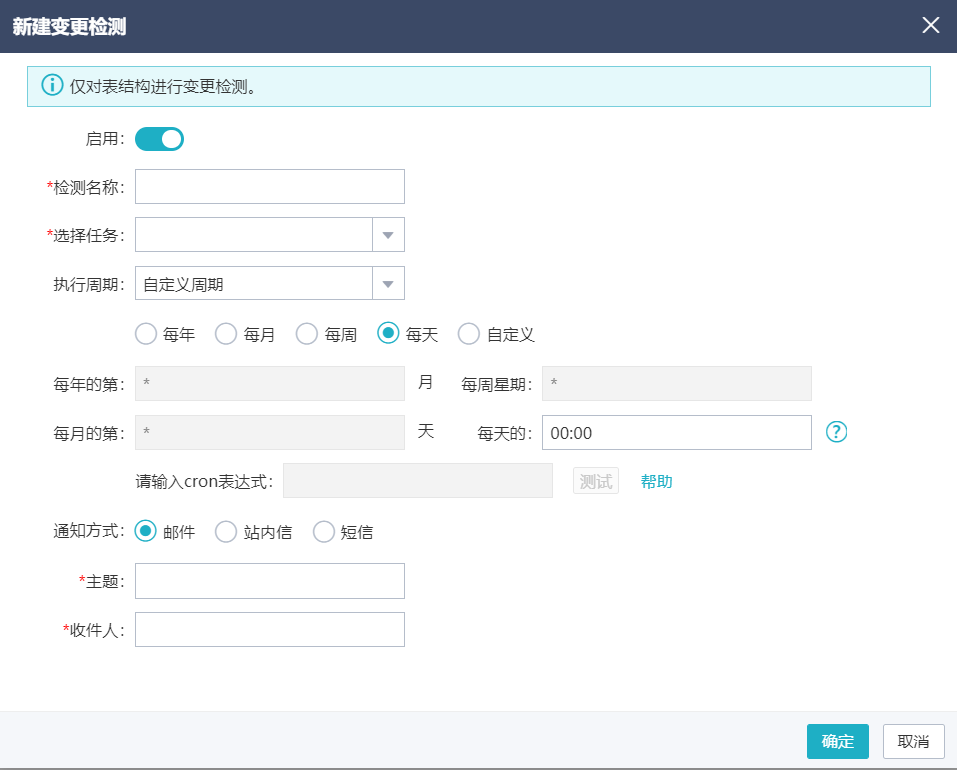Set notification method to 站内信
Image resolution: width=957 pixels, height=770 pixels.
click(227, 532)
